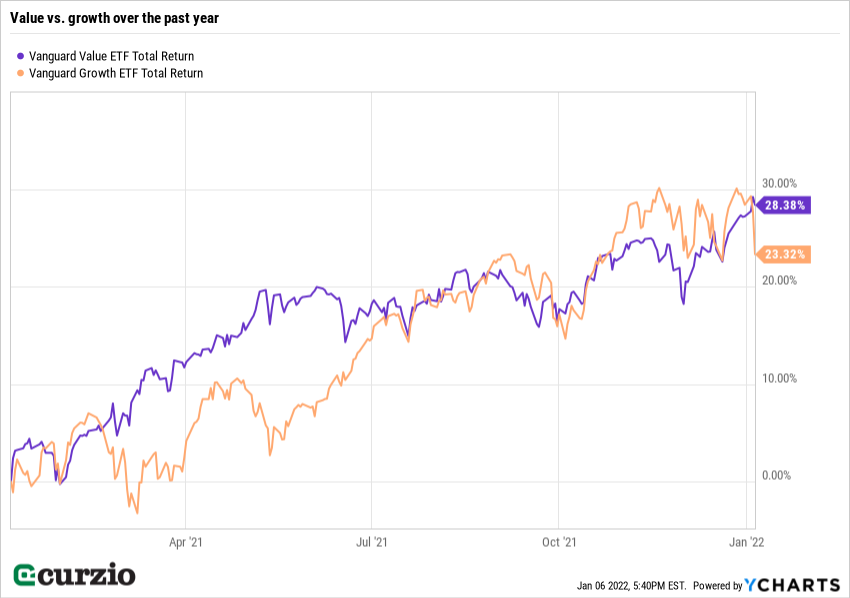Click the purple 28.38% value flag

[x=785, y=205]
